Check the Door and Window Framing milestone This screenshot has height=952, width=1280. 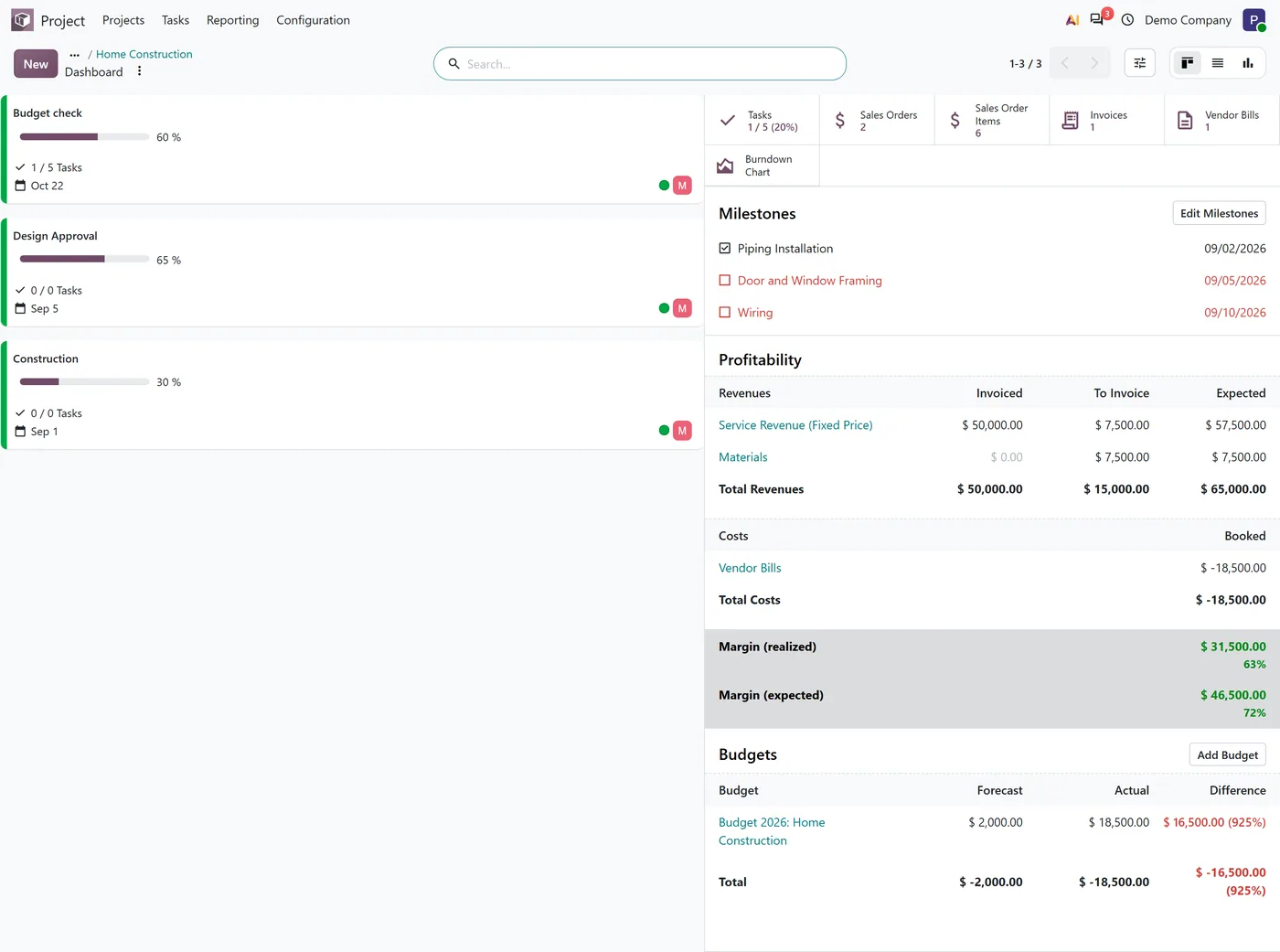725,281
